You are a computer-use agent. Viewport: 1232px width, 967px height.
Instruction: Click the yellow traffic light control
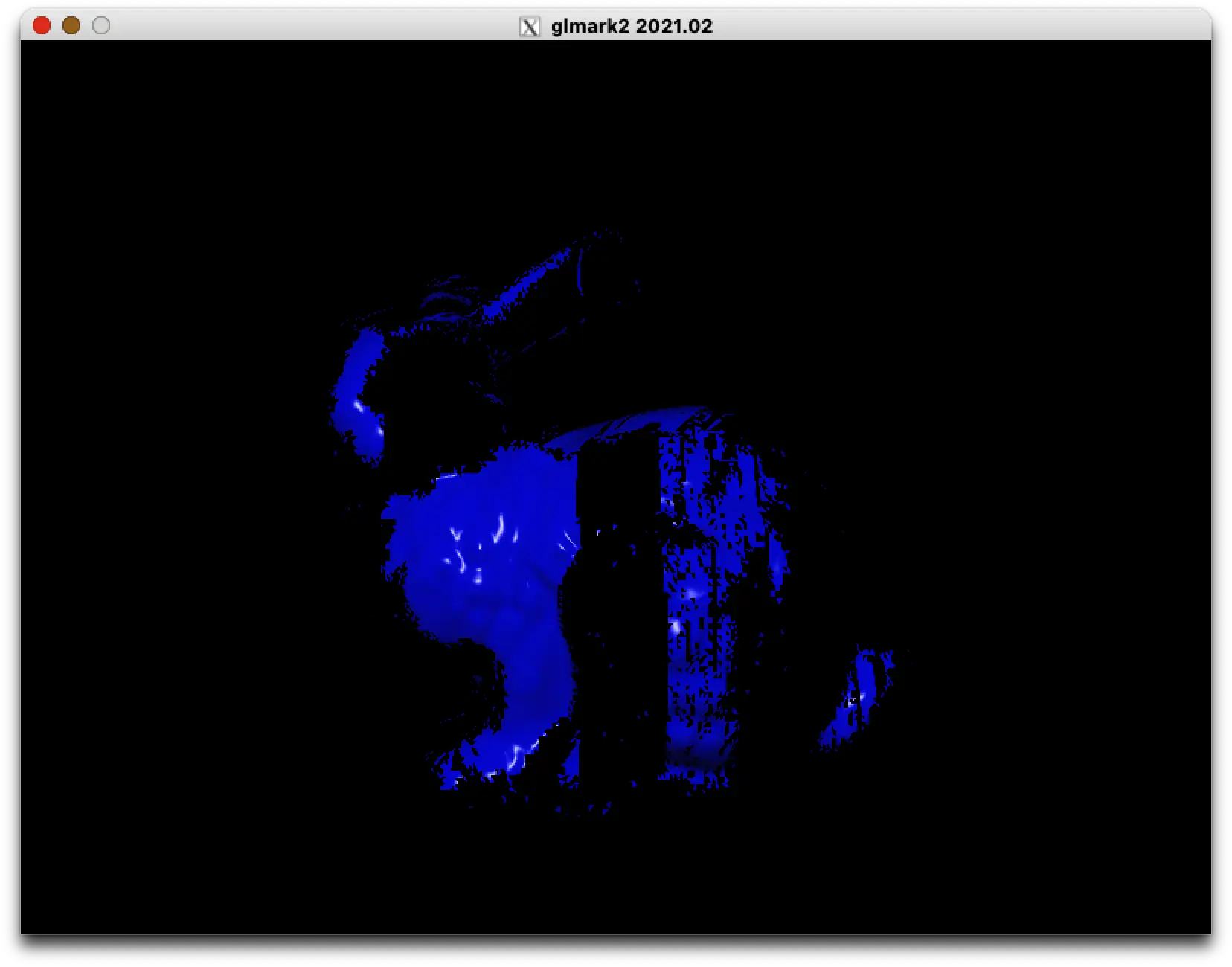(x=71, y=25)
